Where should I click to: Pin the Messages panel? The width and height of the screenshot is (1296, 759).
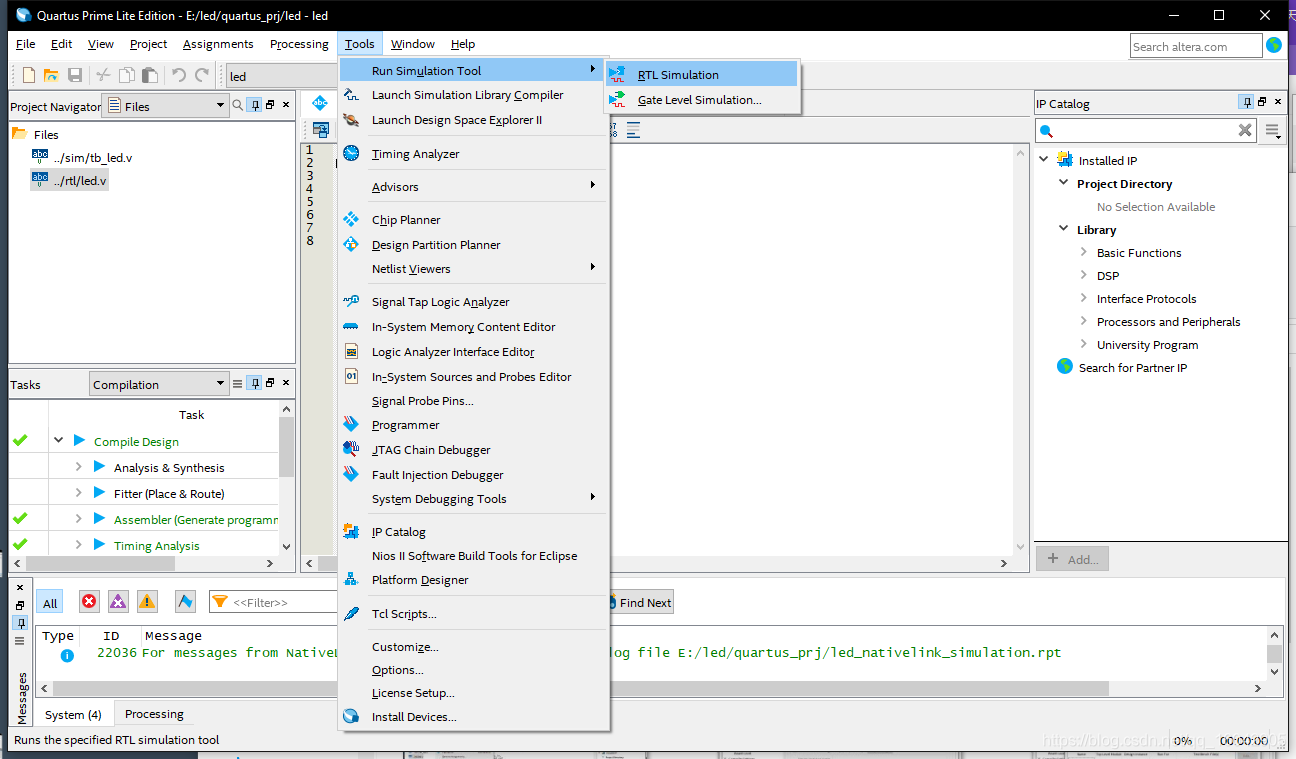click(x=20, y=623)
